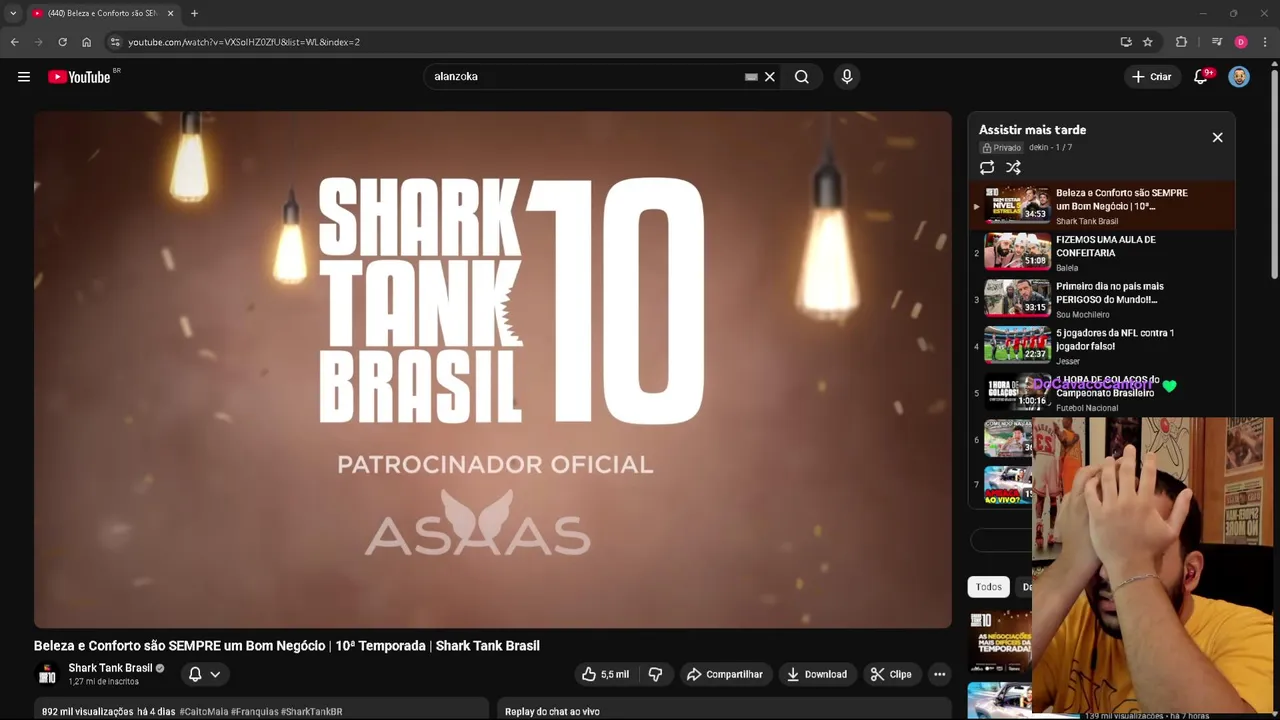Click the Download button
This screenshot has height=720, width=1280.
(x=816, y=674)
